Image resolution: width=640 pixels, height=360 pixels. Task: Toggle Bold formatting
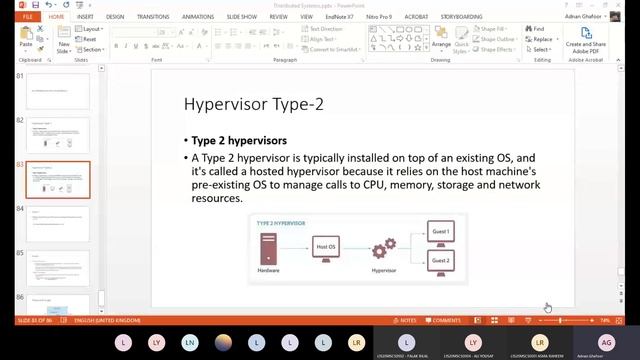(116, 46)
